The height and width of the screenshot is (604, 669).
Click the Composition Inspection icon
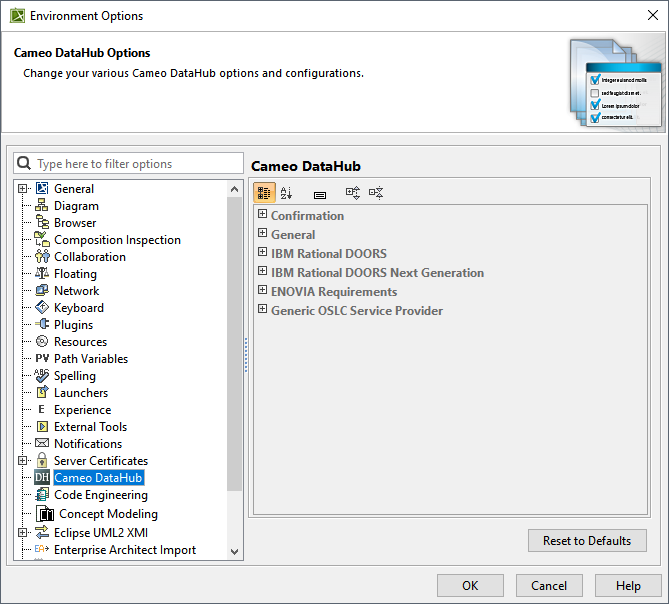pos(42,239)
